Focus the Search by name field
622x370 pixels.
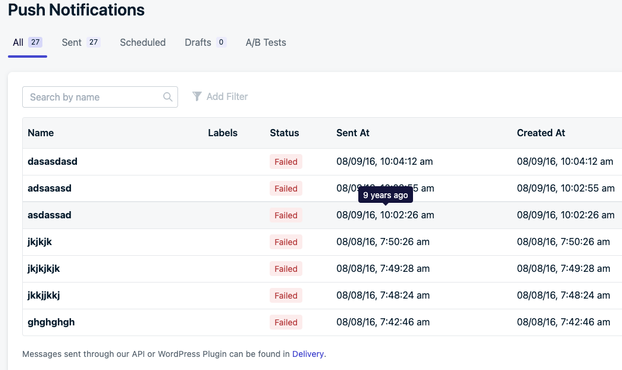coord(100,97)
